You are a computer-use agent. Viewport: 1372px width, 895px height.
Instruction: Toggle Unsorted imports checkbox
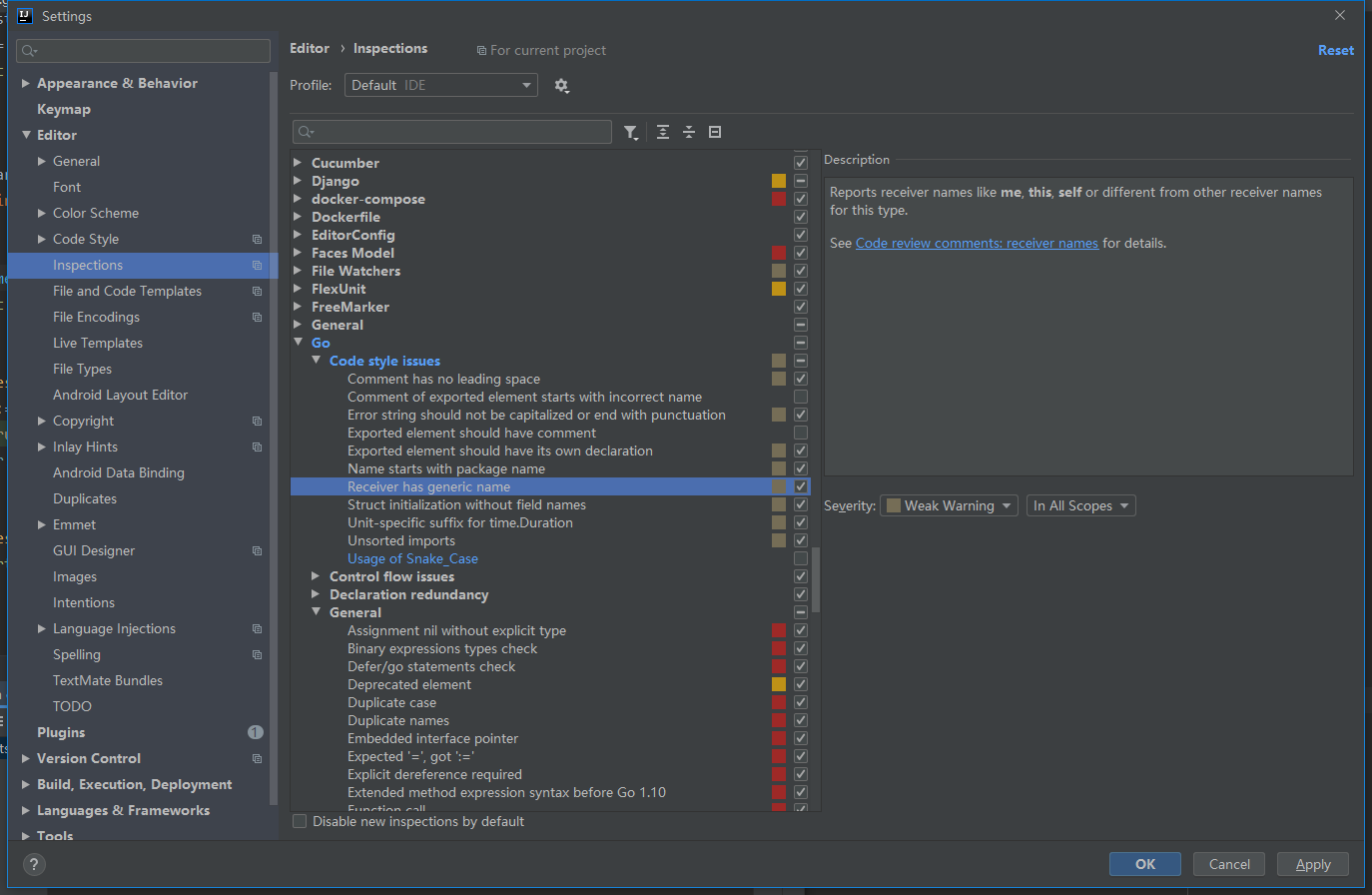[x=801, y=540]
